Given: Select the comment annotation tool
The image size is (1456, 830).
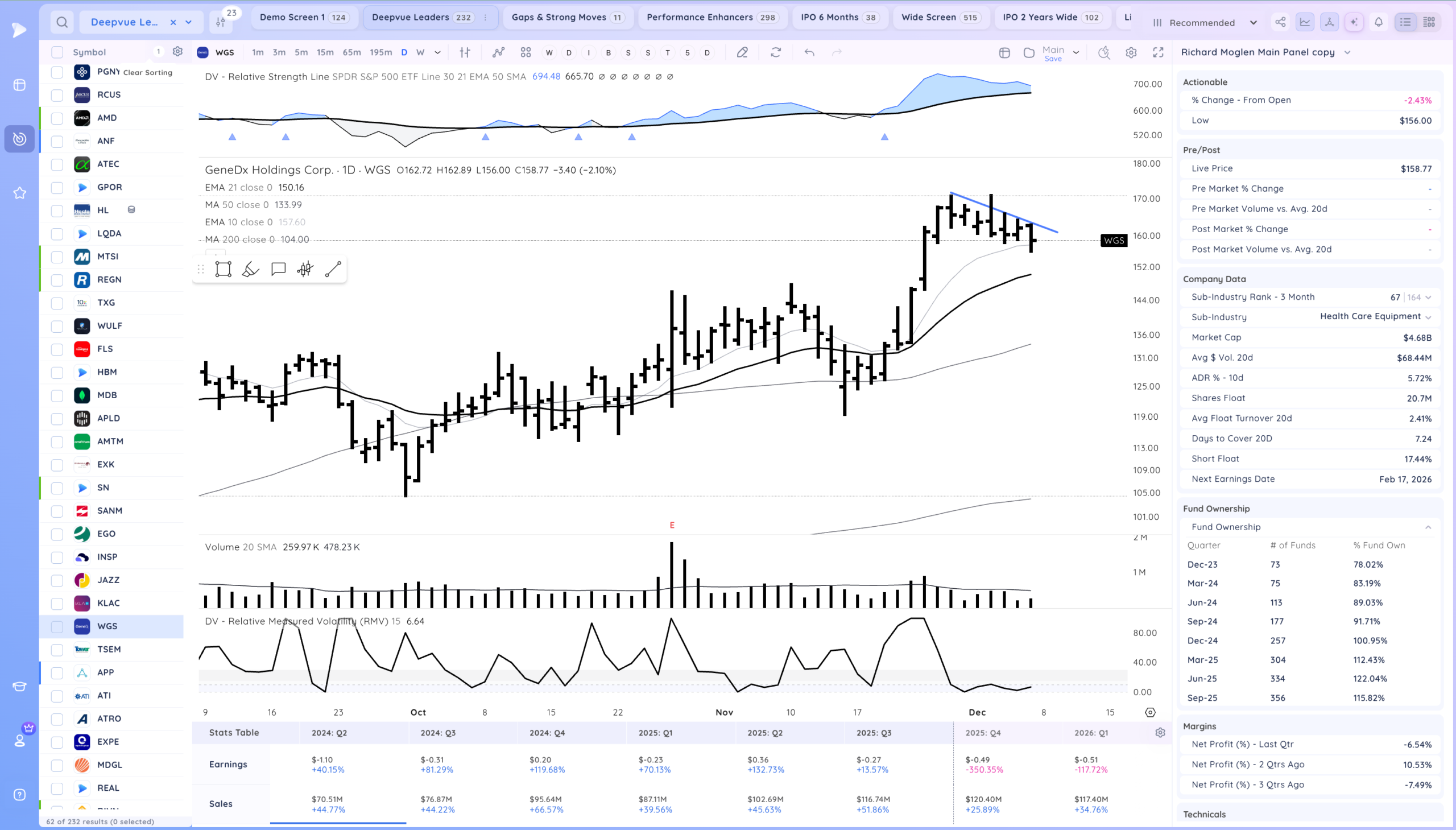Looking at the screenshot, I should click(278, 269).
